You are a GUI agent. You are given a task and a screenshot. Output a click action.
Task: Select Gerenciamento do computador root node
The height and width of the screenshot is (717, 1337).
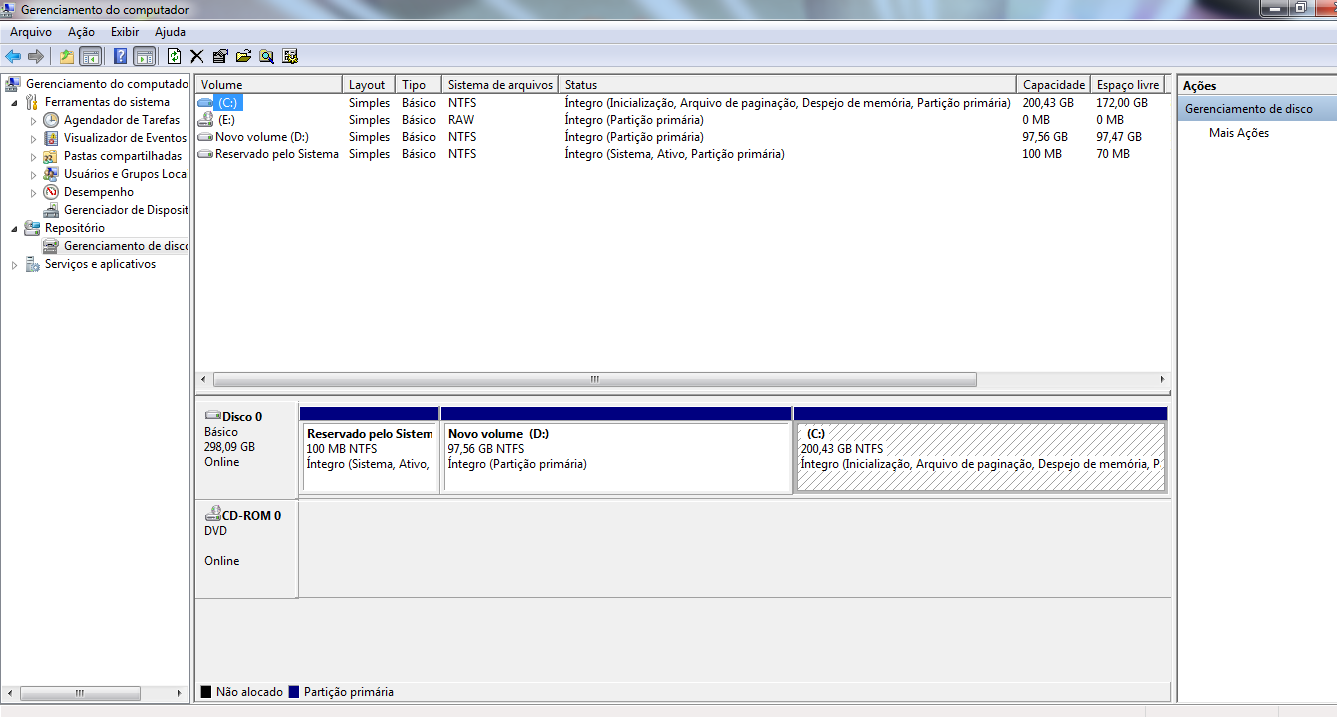pyautogui.click(x=97, y=84)
